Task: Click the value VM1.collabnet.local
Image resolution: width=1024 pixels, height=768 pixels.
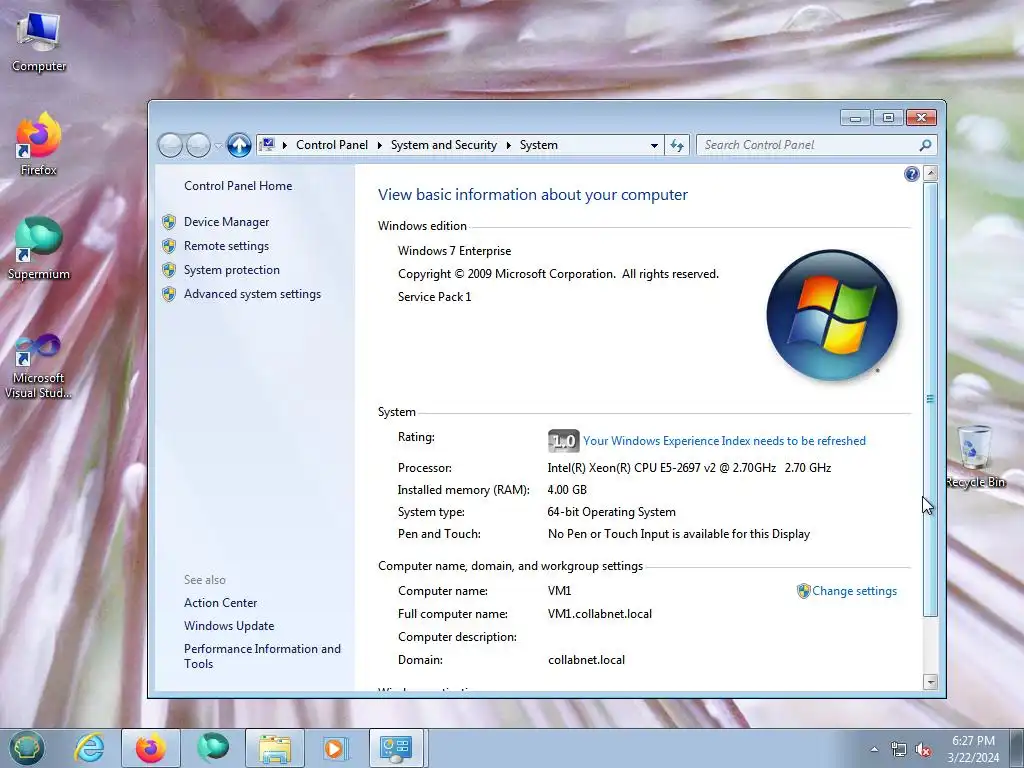Action: click(x=600, y=614)
